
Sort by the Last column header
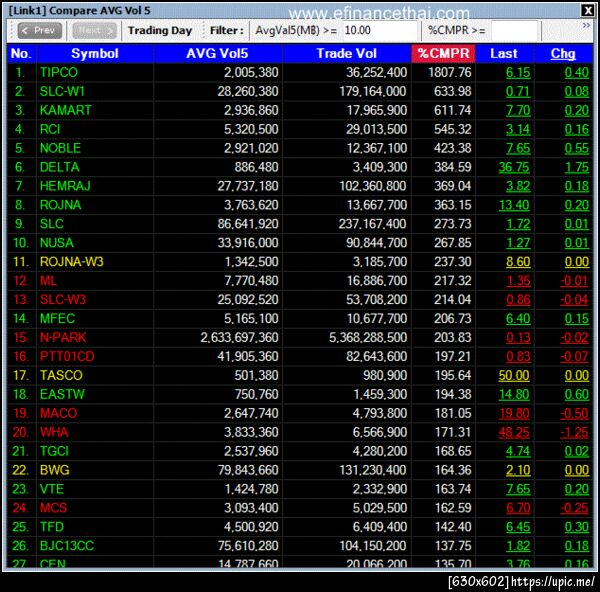click(504, 54)
